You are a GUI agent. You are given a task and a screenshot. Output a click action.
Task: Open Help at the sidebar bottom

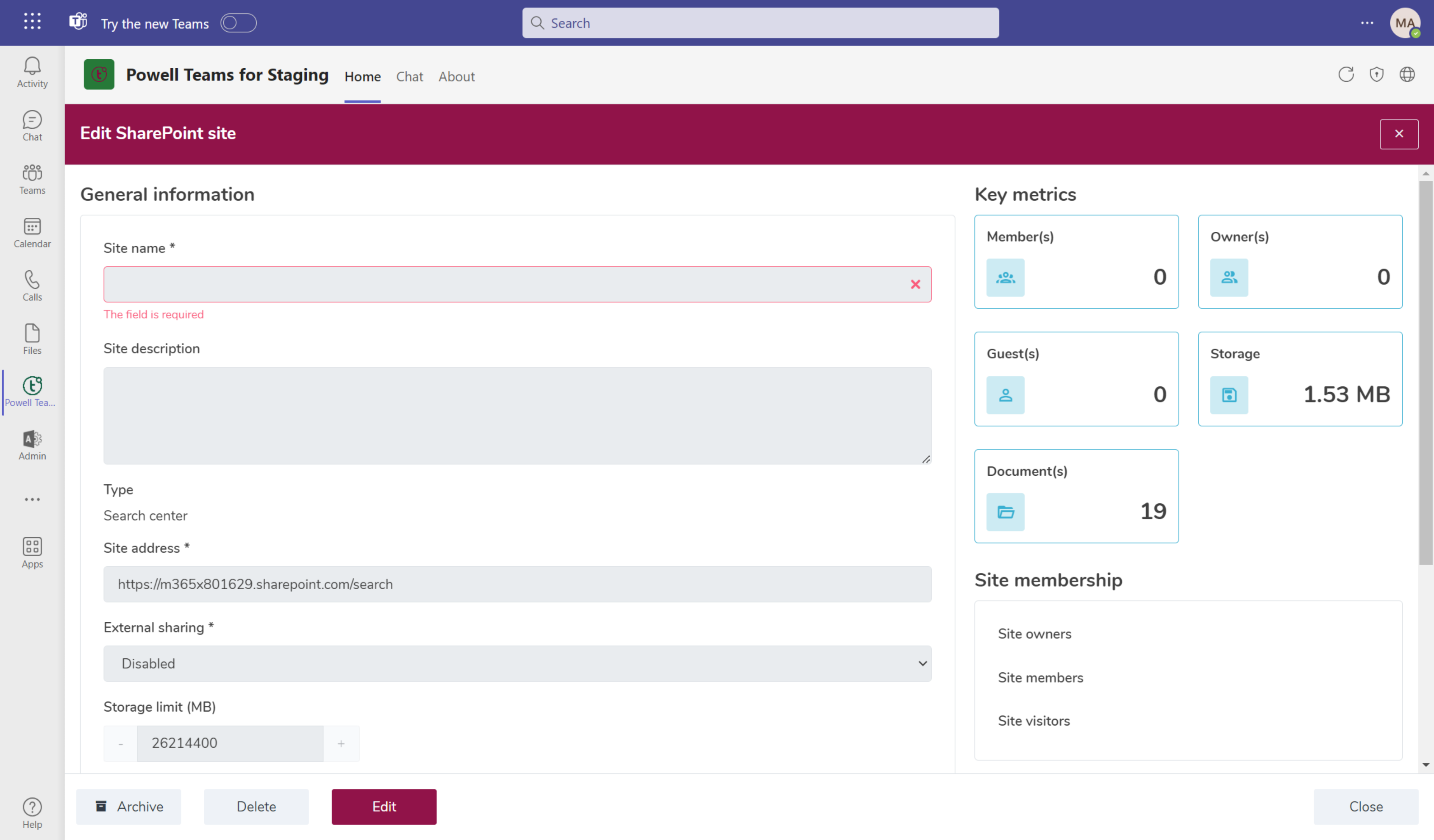33,814
